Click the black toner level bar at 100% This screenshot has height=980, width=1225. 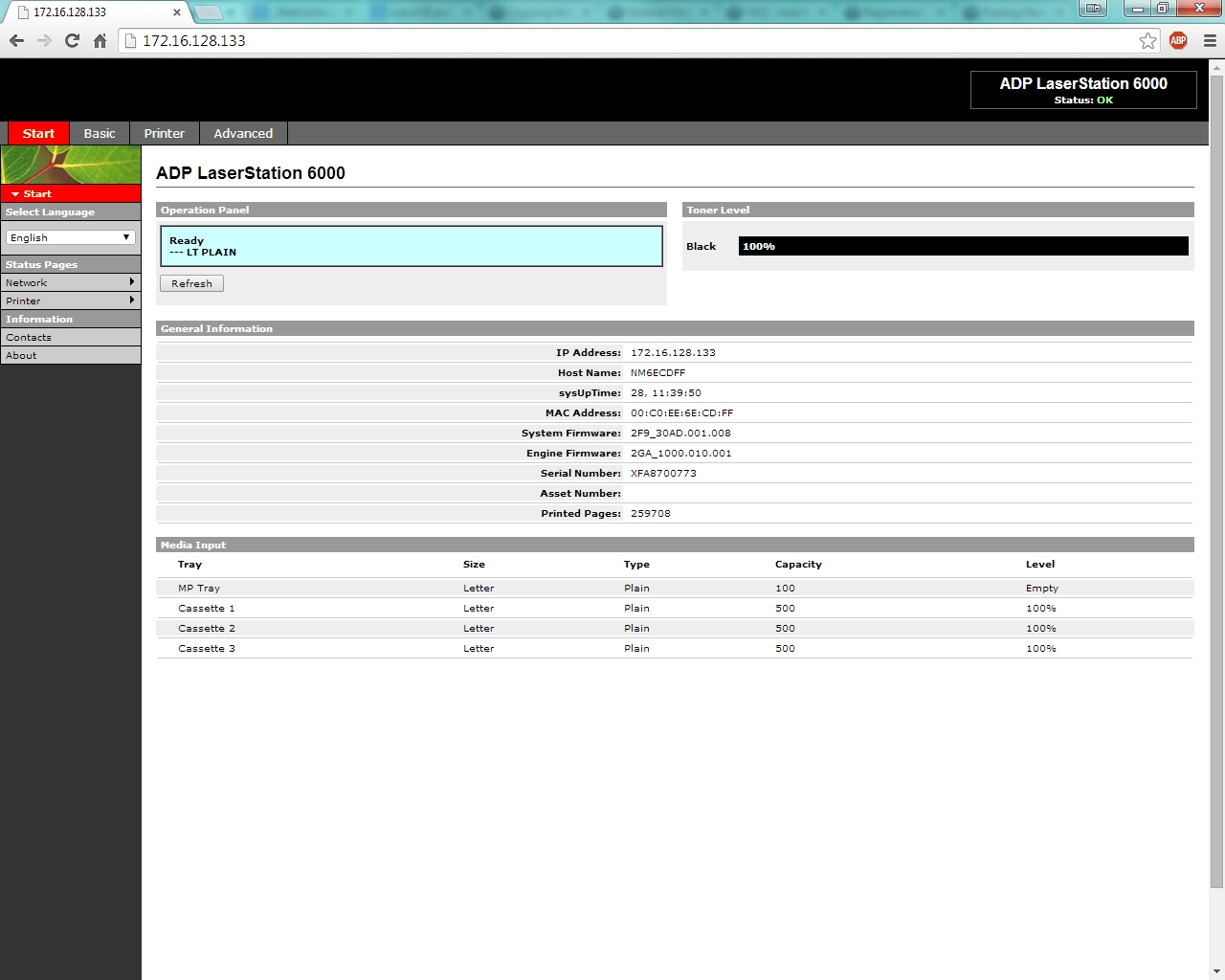[963, 246]
